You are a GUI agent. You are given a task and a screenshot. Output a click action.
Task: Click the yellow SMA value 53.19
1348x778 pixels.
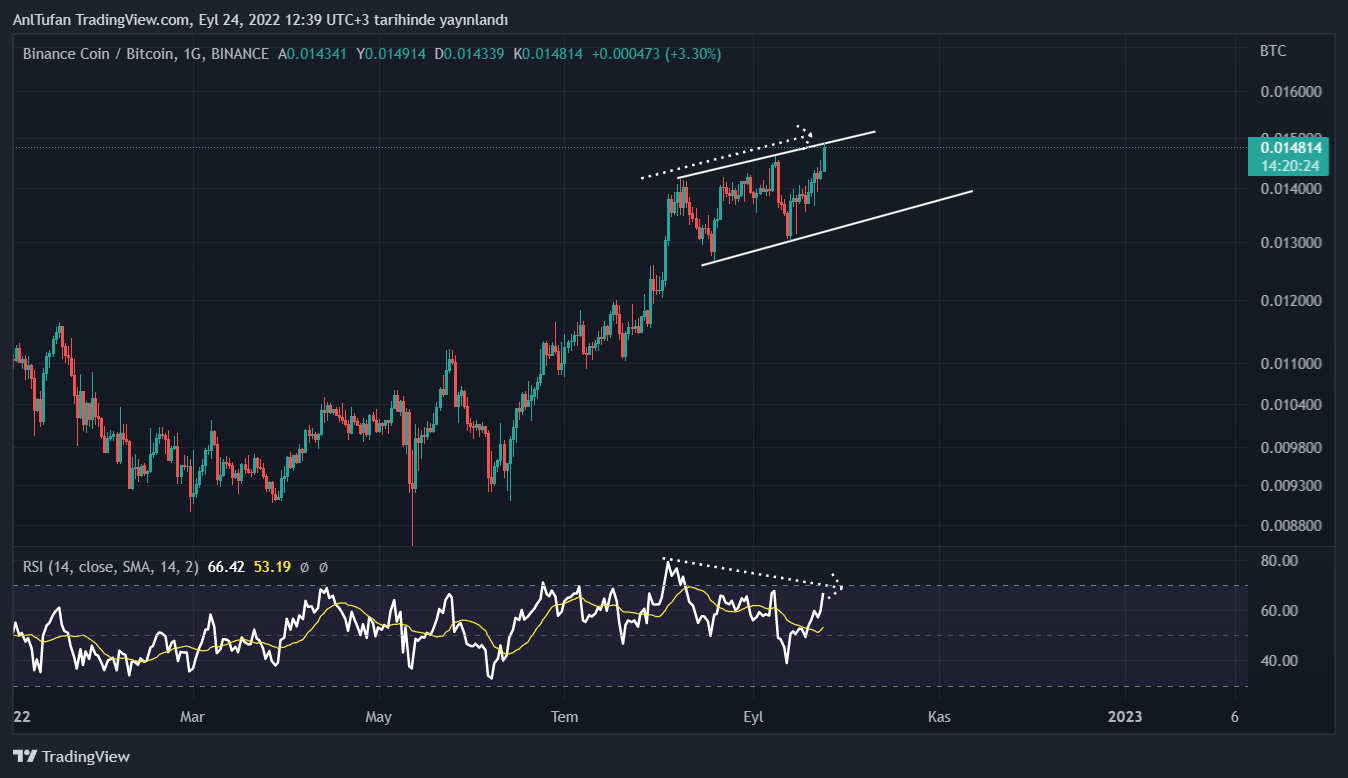point(271,567)
